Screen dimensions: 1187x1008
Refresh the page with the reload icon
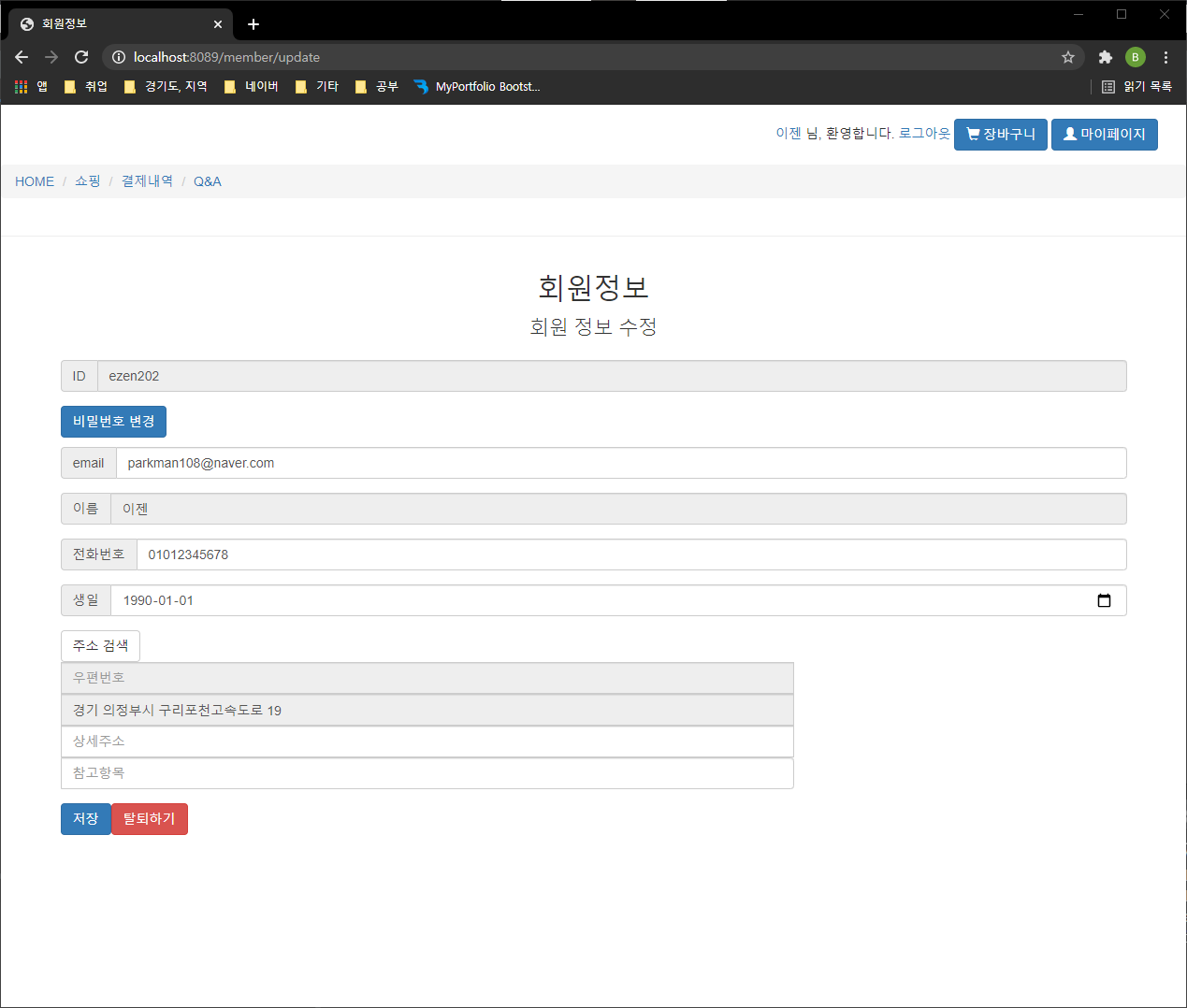click(x=80, y=57)
